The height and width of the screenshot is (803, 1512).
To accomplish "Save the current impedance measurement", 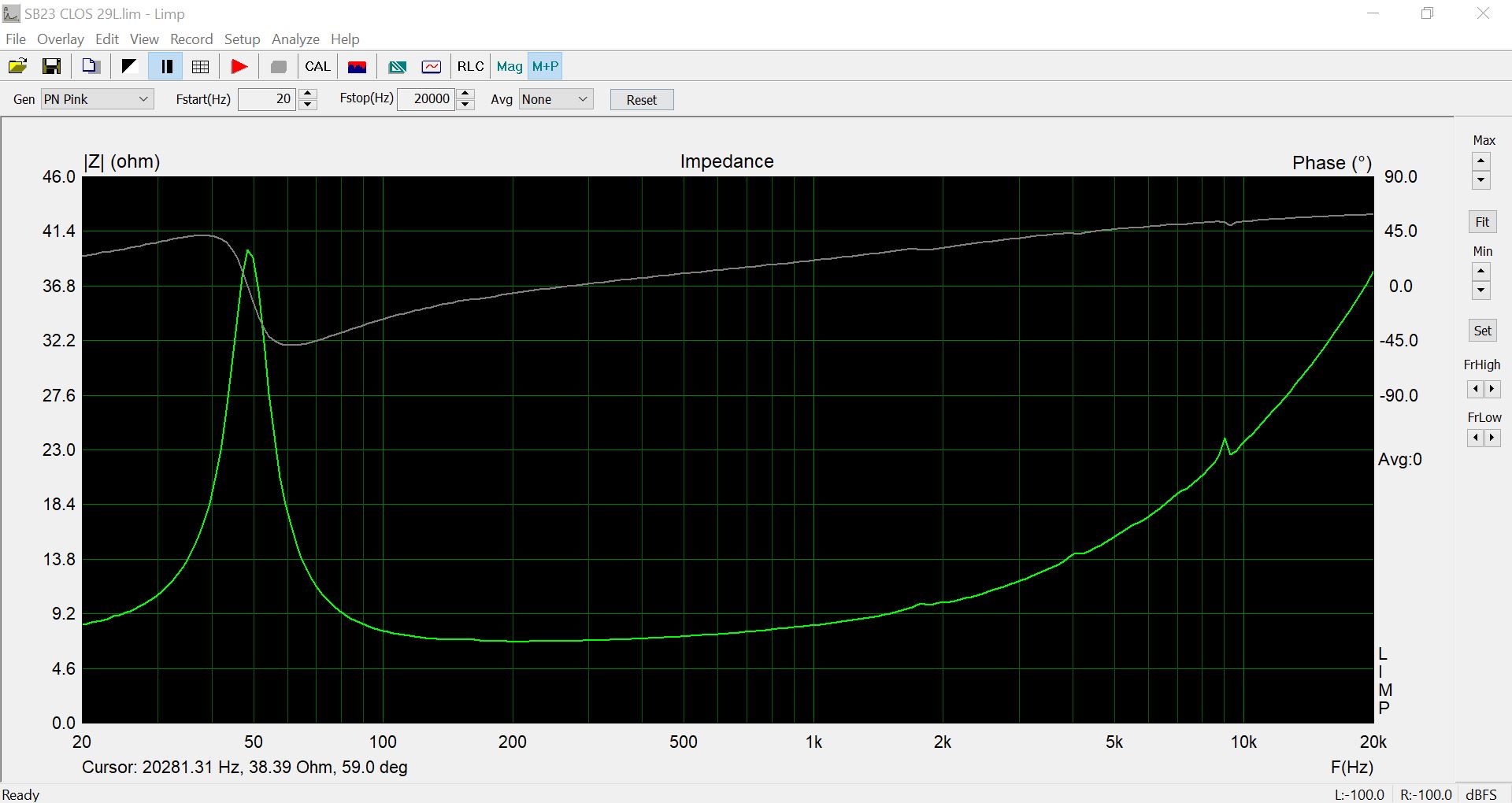I will pyautogui.click(x=51, y=66).
